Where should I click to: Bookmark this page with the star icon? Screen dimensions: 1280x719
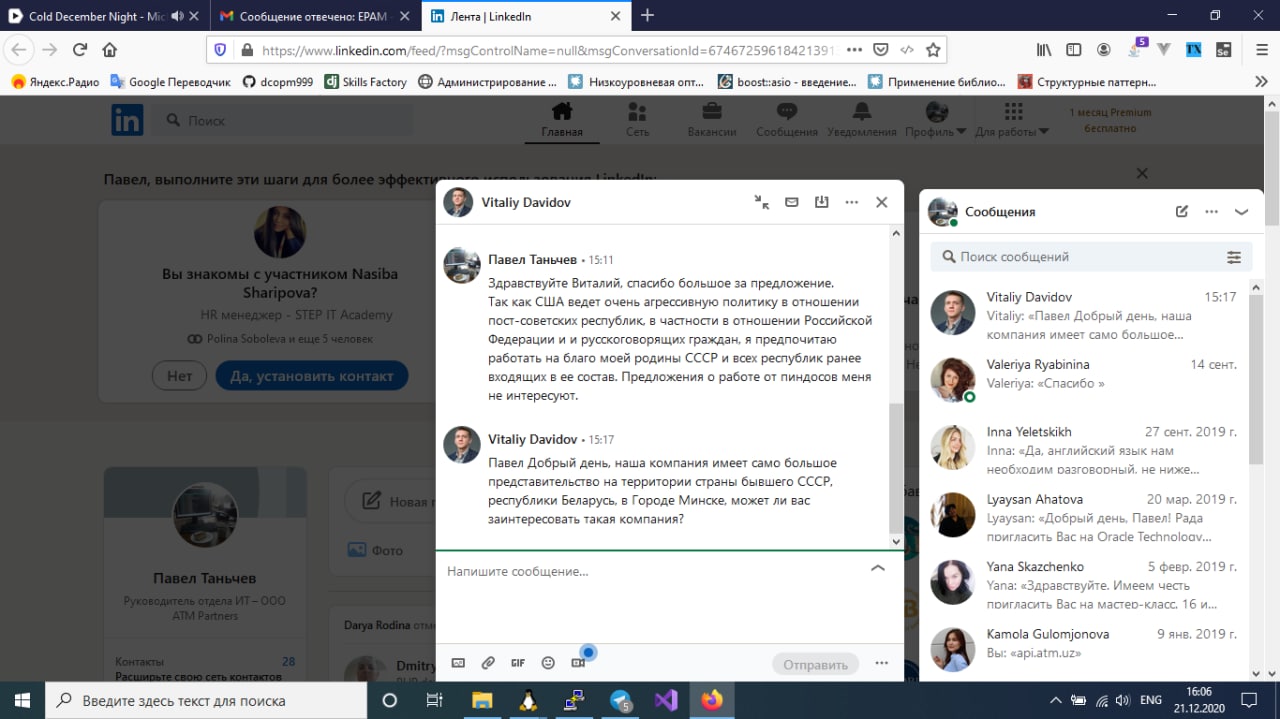click(933, 50)
